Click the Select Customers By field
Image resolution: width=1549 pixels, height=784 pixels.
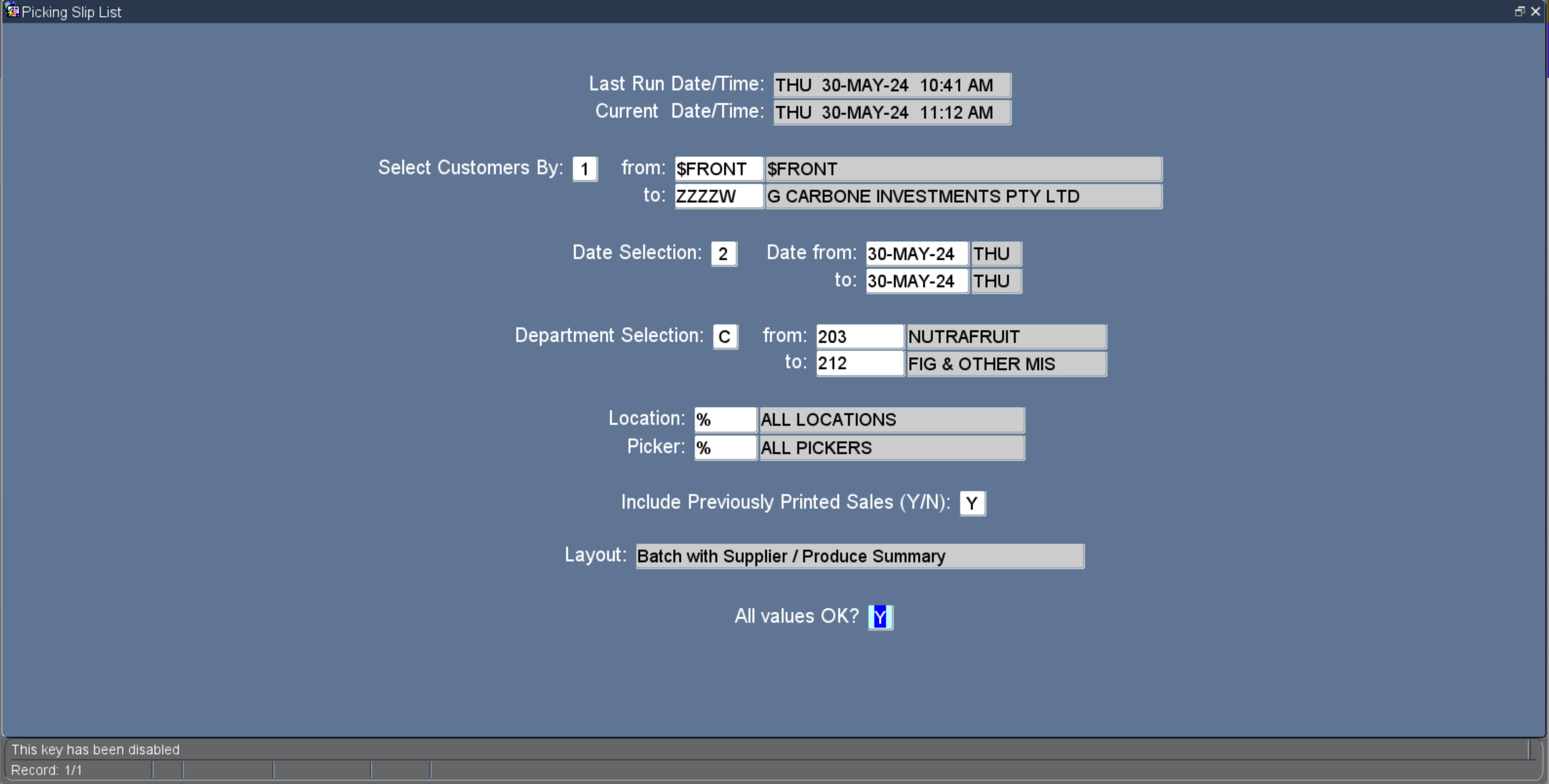pos(585,169)
